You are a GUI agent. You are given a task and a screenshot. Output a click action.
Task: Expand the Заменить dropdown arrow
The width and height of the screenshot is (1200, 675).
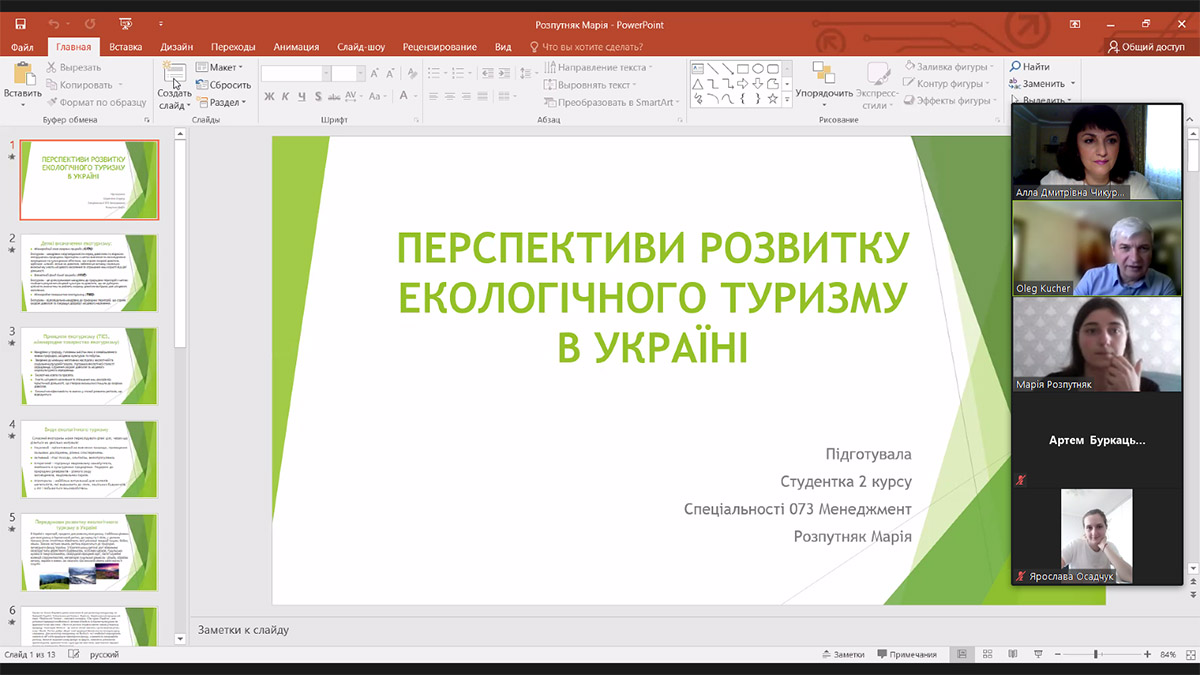point(1073,84)
